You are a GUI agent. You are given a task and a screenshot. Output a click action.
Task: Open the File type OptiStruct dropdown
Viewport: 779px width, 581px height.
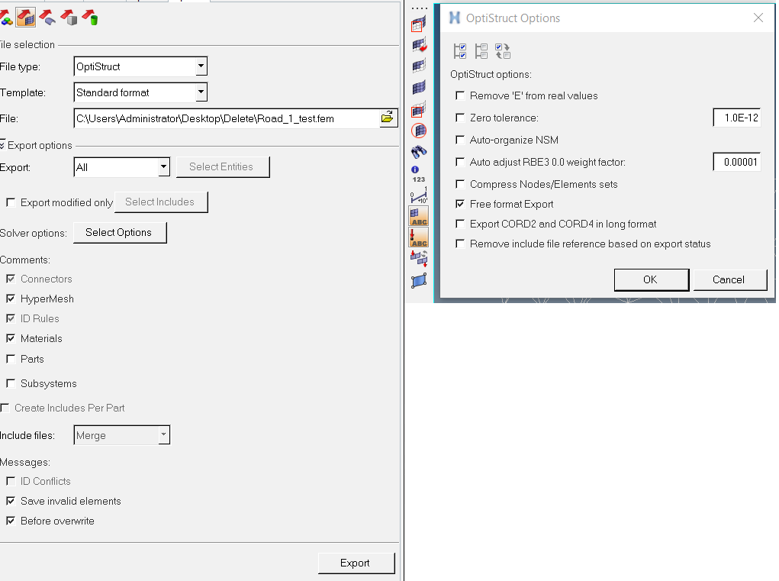(x=201, y=66)
